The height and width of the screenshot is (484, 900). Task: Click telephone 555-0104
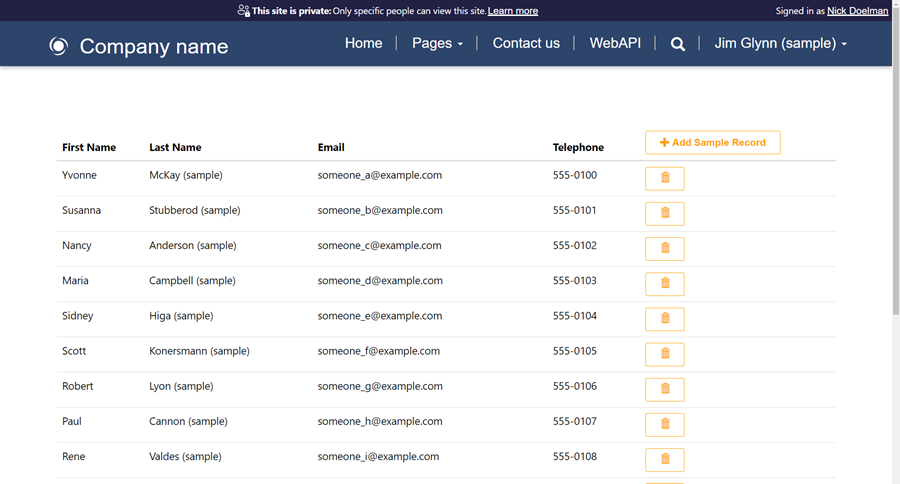click(575, 315)
